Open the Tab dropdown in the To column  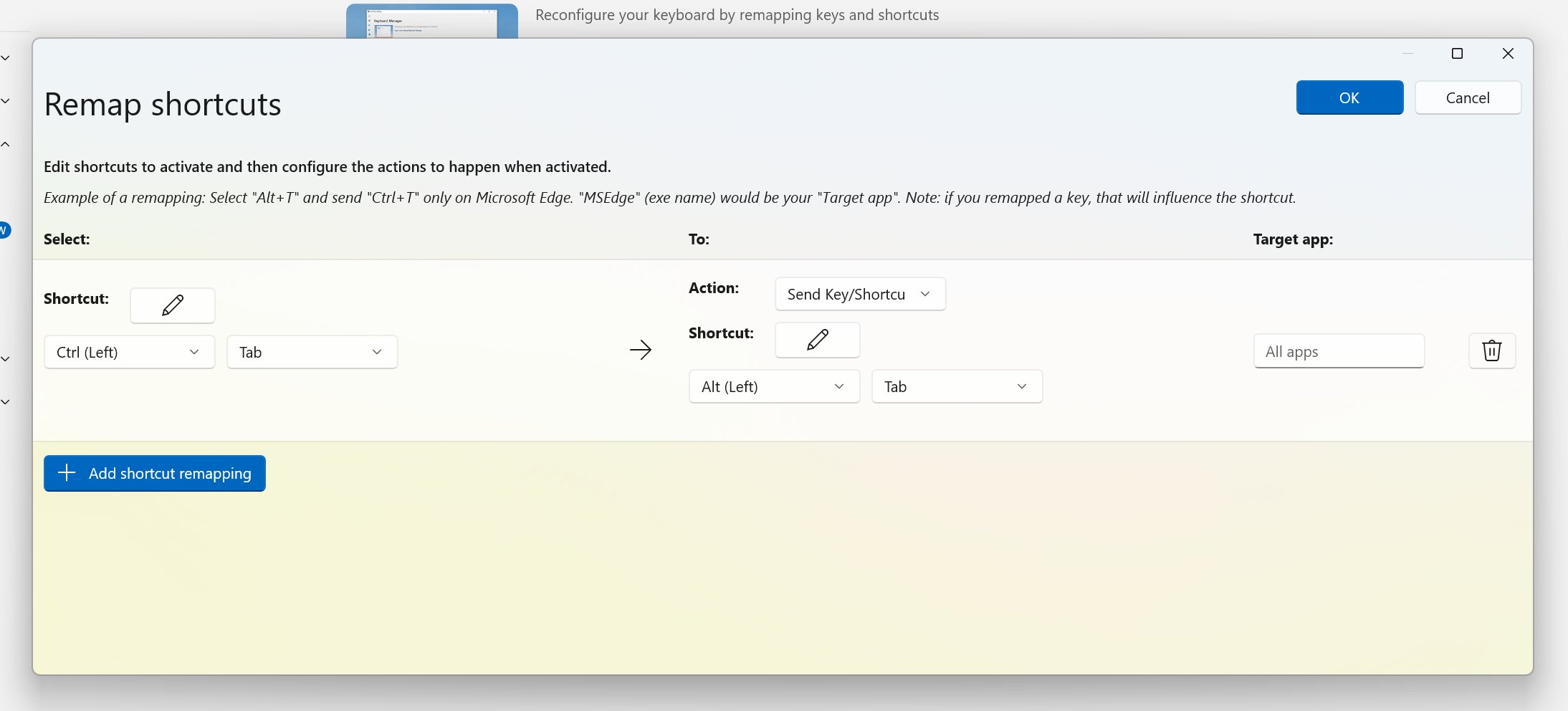(955, 386)
